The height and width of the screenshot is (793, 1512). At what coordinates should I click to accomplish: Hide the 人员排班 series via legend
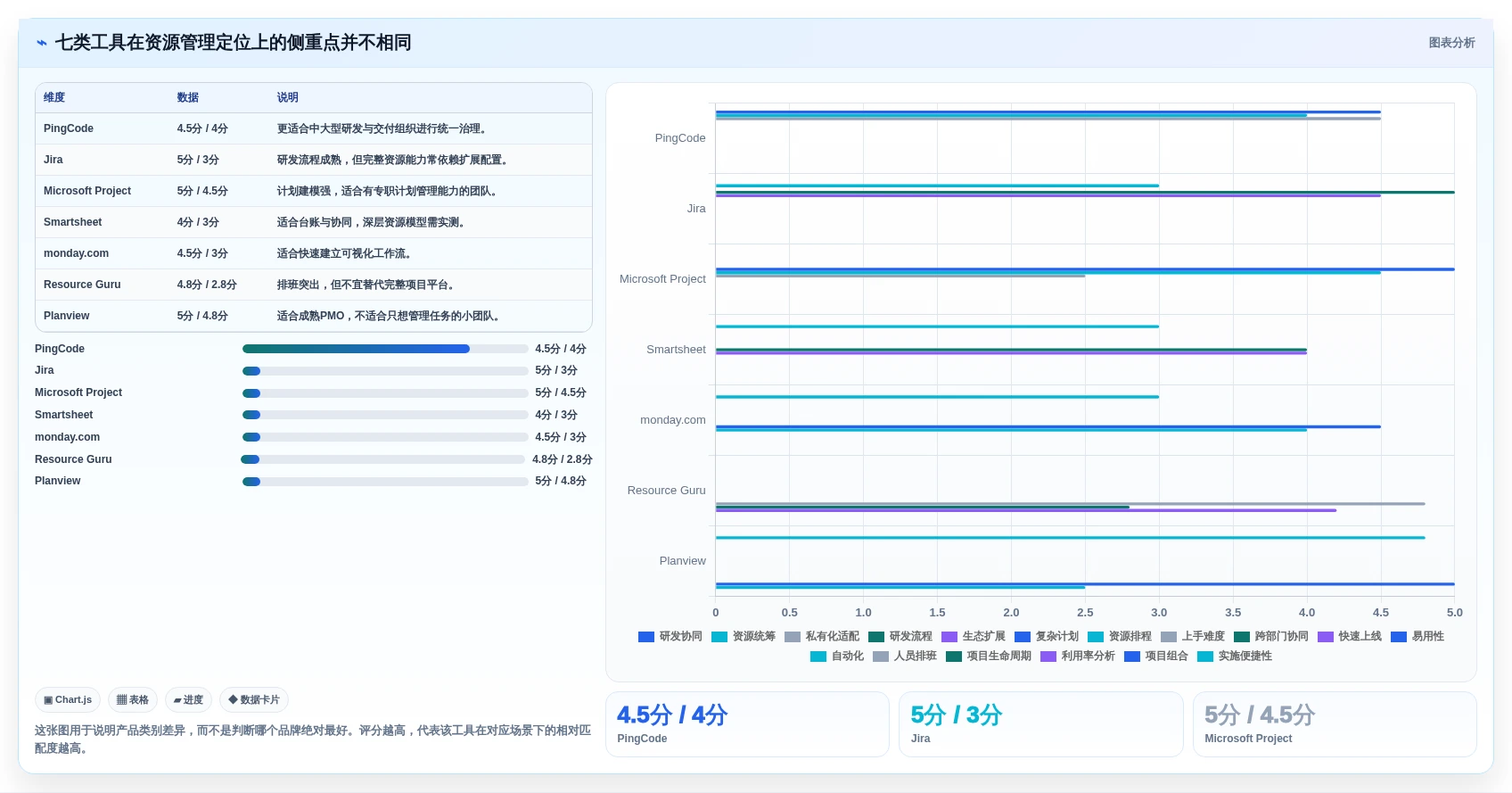coord(905,656)
